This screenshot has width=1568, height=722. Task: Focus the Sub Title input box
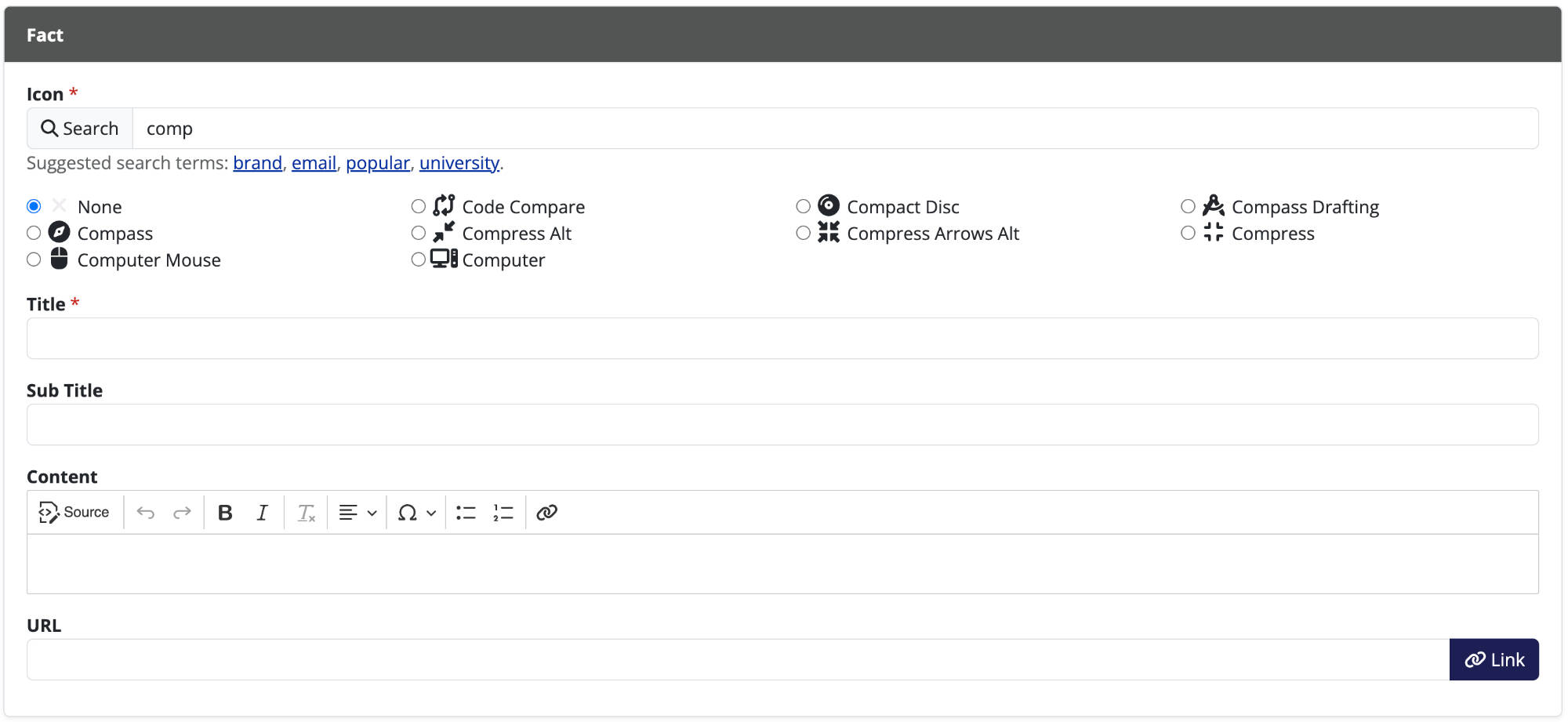tap(782, 425)
